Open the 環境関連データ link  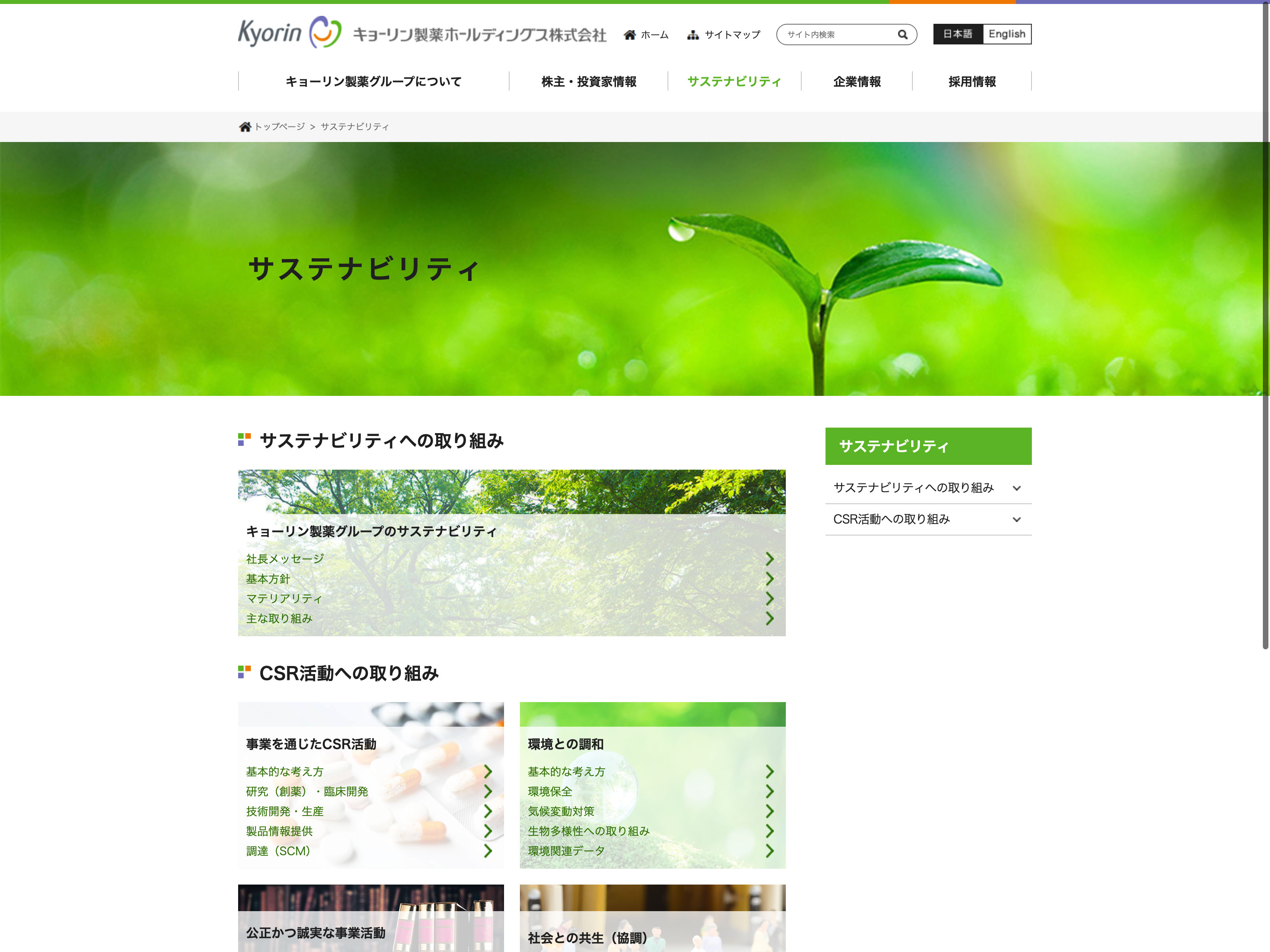click(x=566, y=851)
